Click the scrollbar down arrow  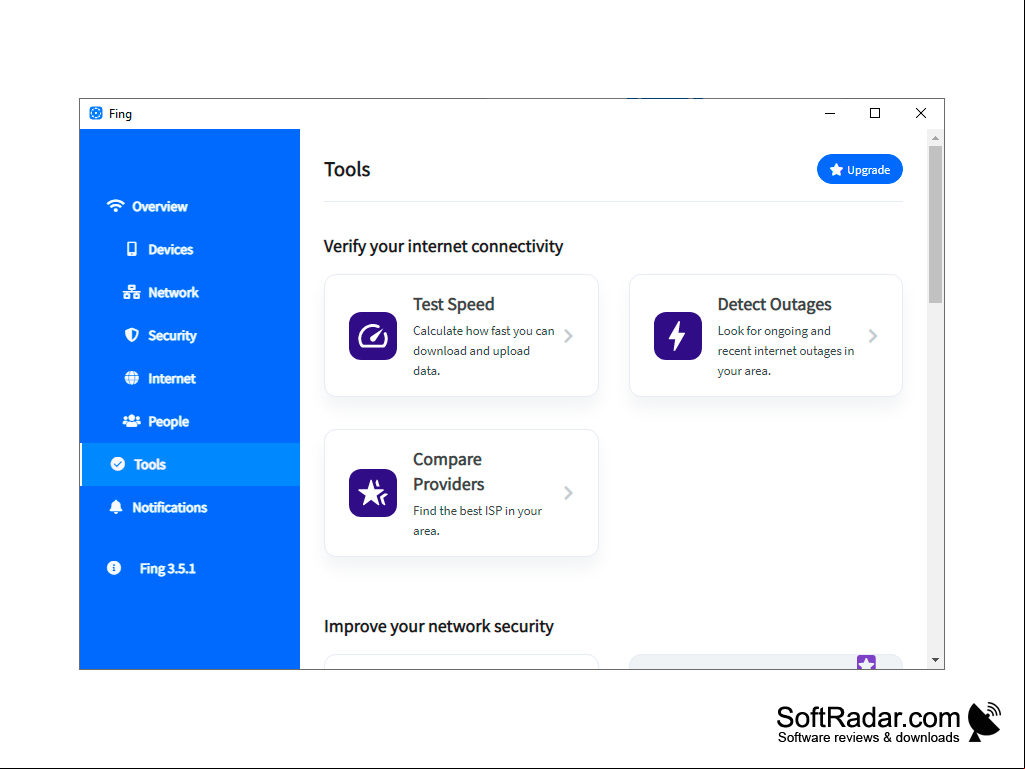tap(935, 660)
